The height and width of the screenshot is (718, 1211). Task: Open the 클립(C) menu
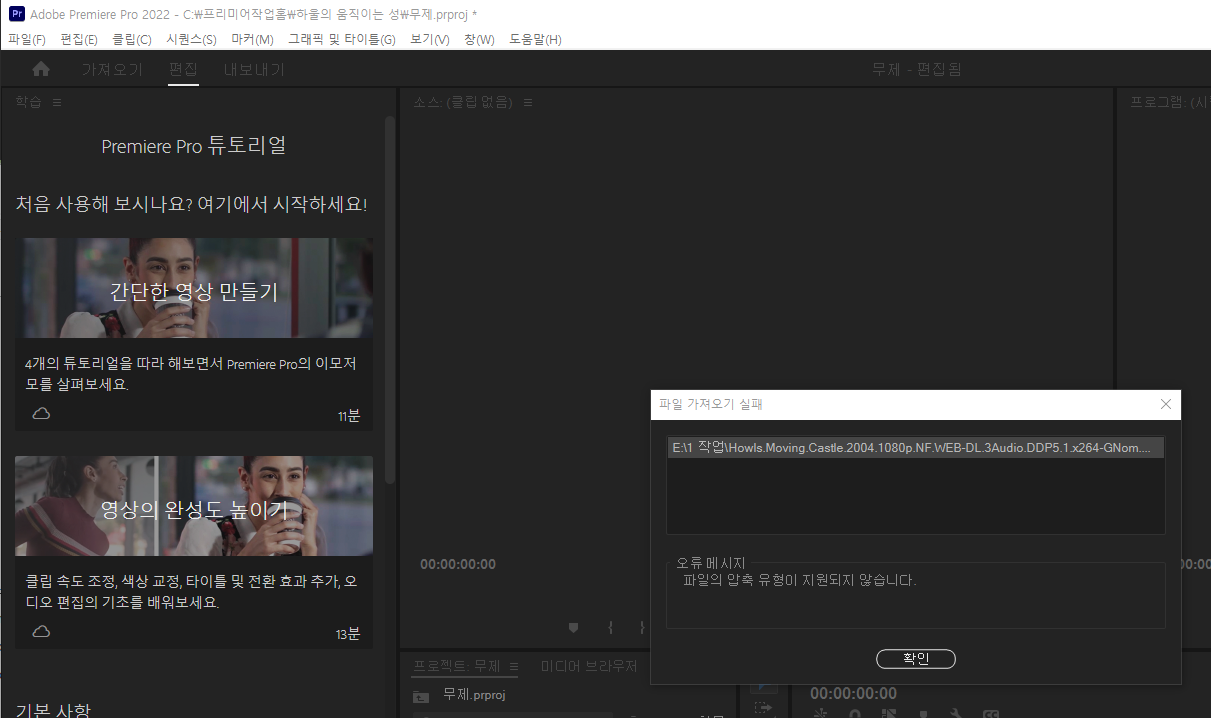coord(132,39)
